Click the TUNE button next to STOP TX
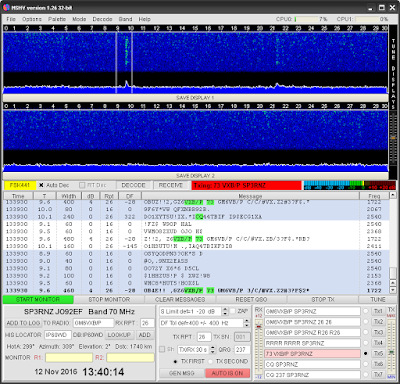This screenshot has width=400, height=384. (x=378, y=299)
